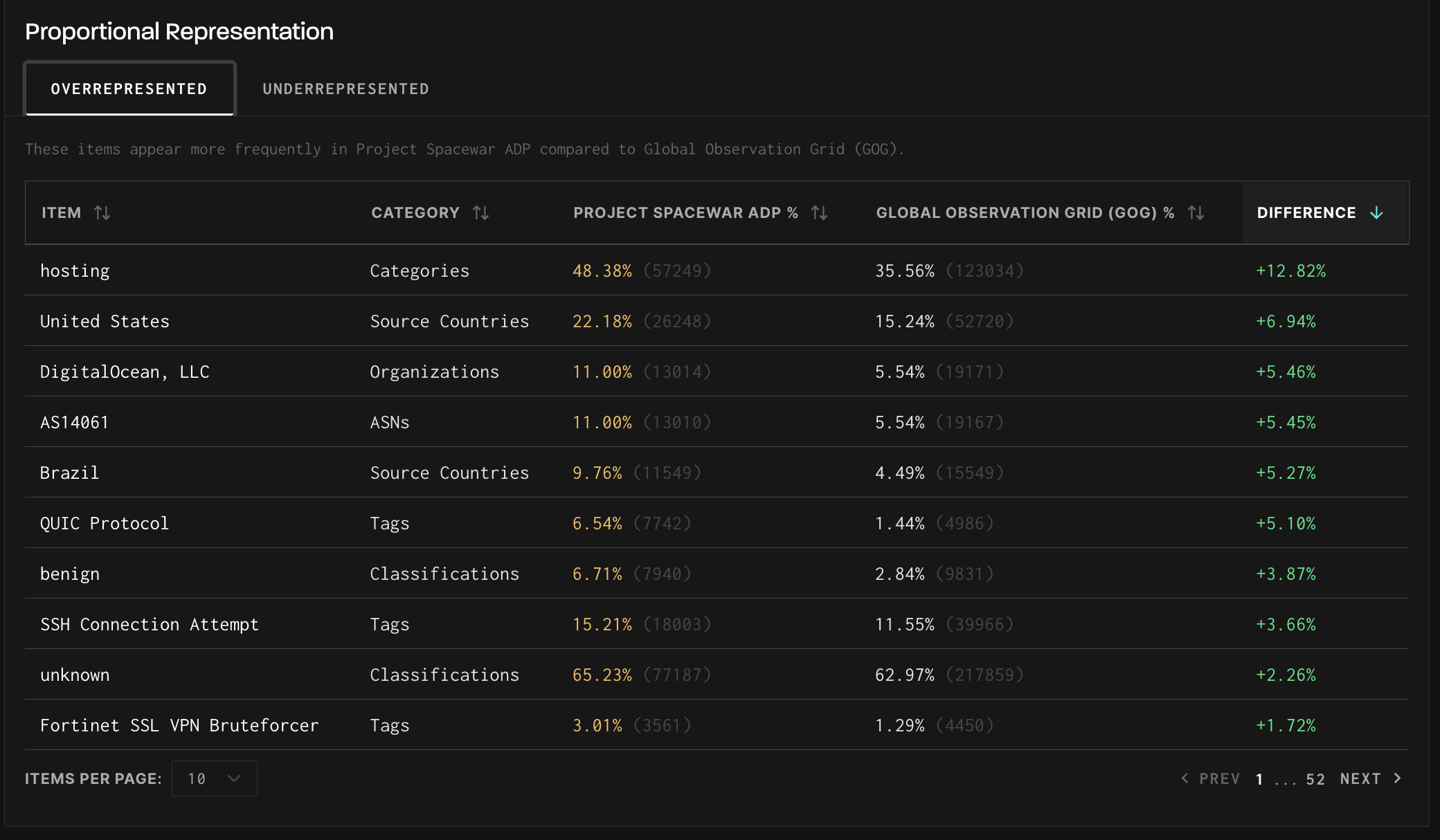The width and height of the screenshot is (1440, 840).
Task: Click the DigitalOcean, LLC row item
Action: (x=125, y=372)
